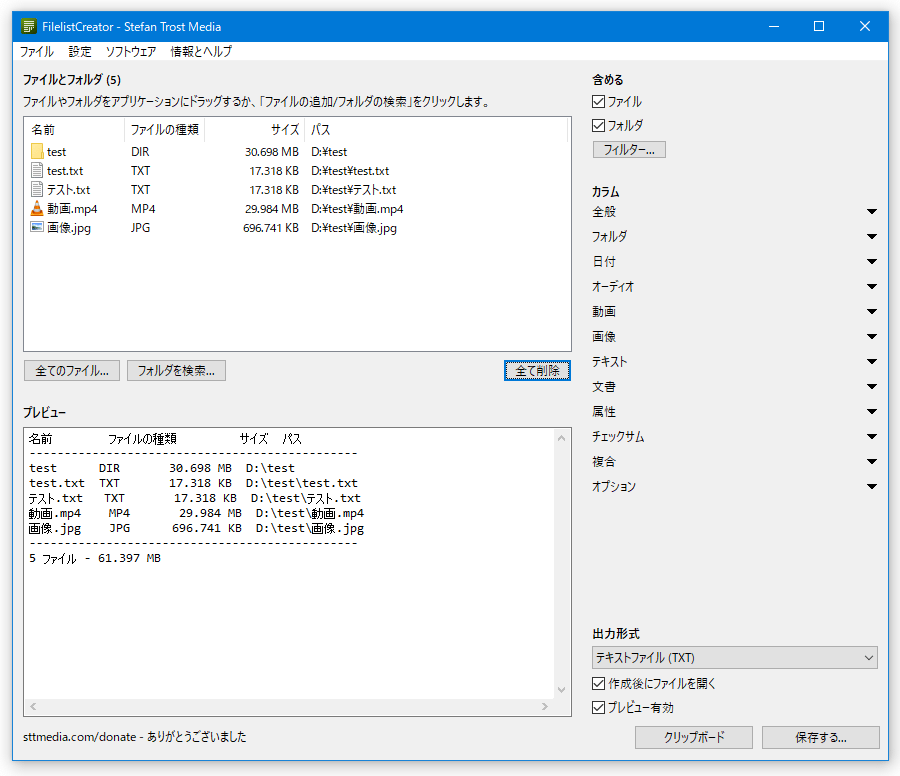The image size is (900, 776).
Task: Expand the フォルダ column section
Action: tap(872, 236)
